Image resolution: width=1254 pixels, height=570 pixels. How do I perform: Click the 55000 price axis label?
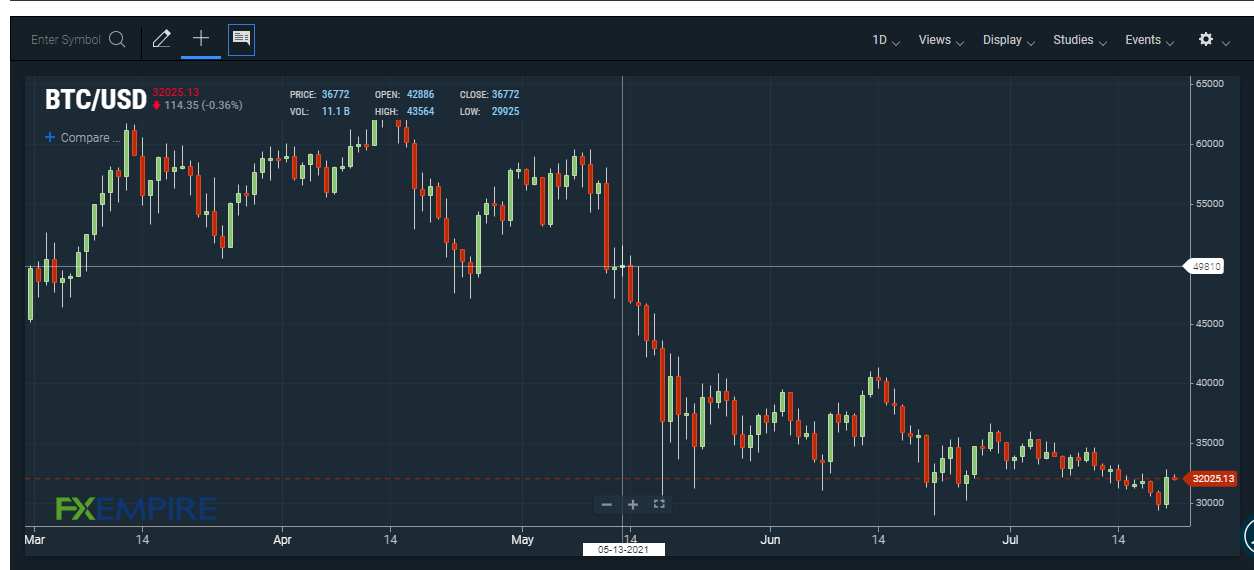click(x=1210, y=204)
